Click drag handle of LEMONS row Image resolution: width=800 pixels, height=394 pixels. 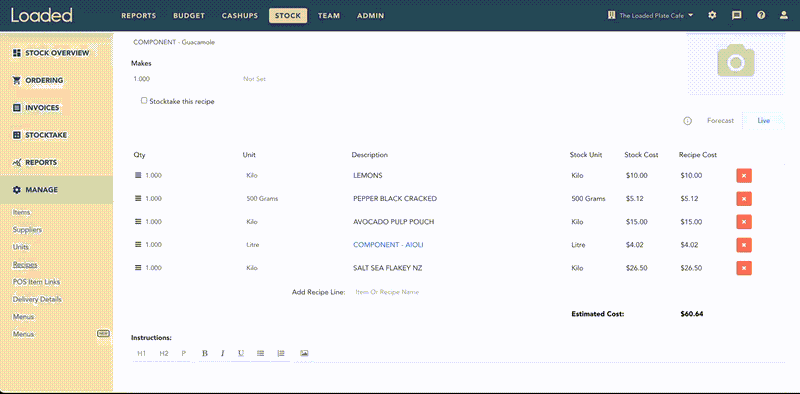click(x=138, y=175)
